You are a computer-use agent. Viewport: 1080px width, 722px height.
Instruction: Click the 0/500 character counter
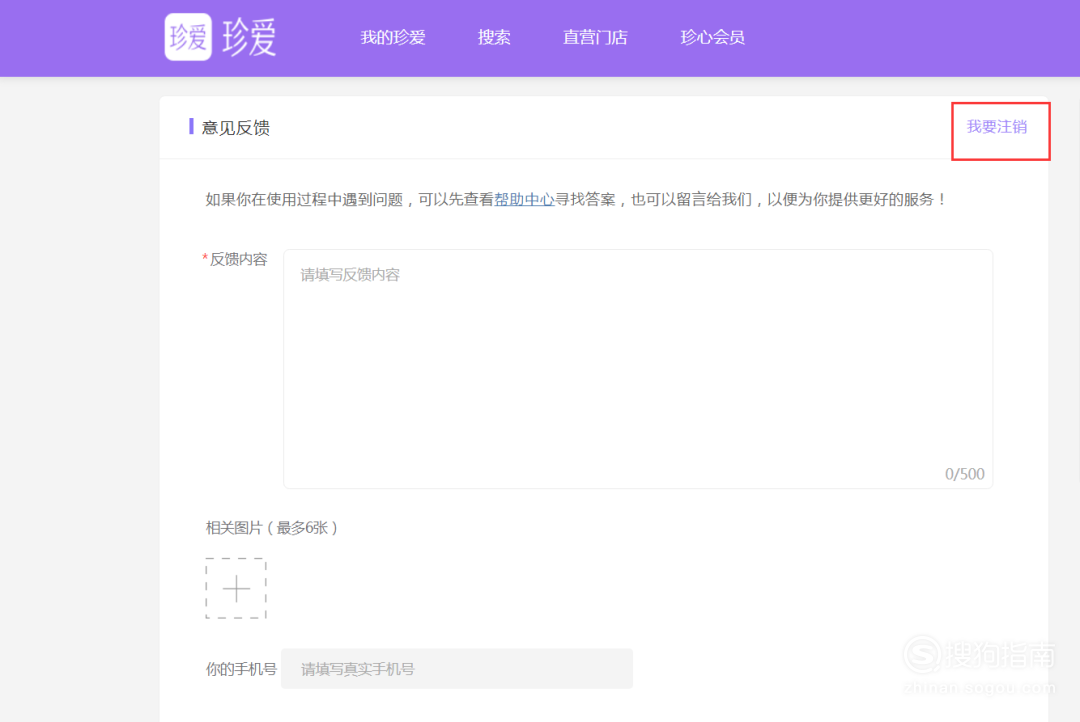(964, 474)
